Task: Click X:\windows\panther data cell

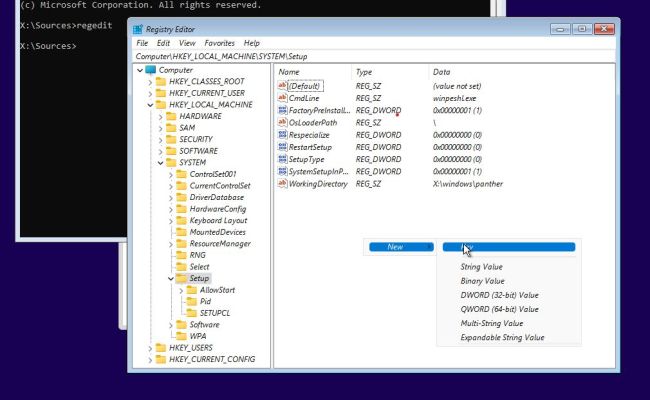Action: click(x=468, y=184)
